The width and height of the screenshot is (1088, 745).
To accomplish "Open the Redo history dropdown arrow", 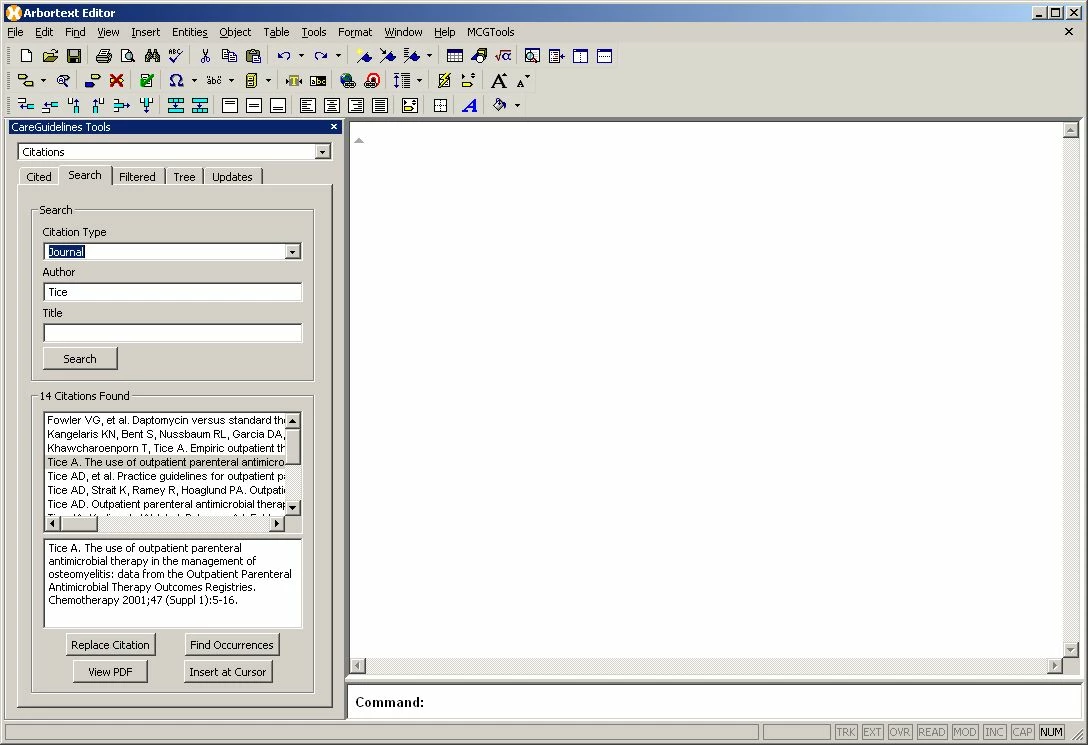I will [339, 56].
